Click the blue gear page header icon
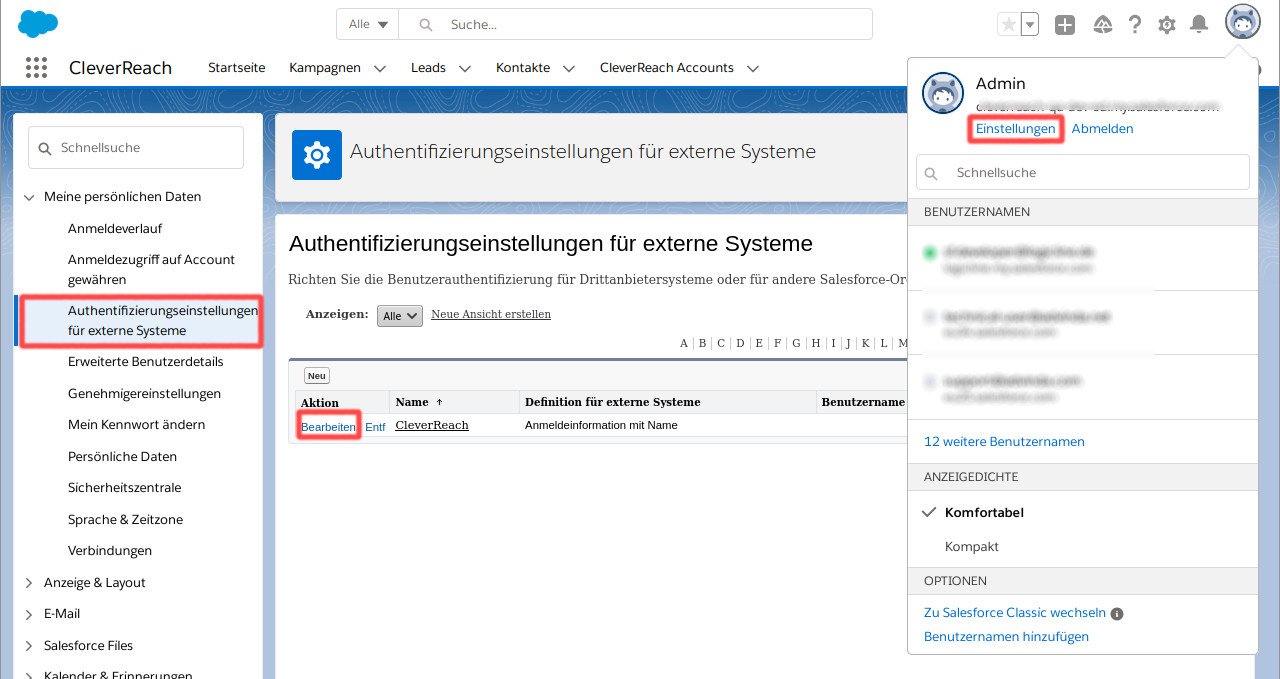Image resolution: width=1280 pixels, height=679 pixels. (x=317, y=155)
